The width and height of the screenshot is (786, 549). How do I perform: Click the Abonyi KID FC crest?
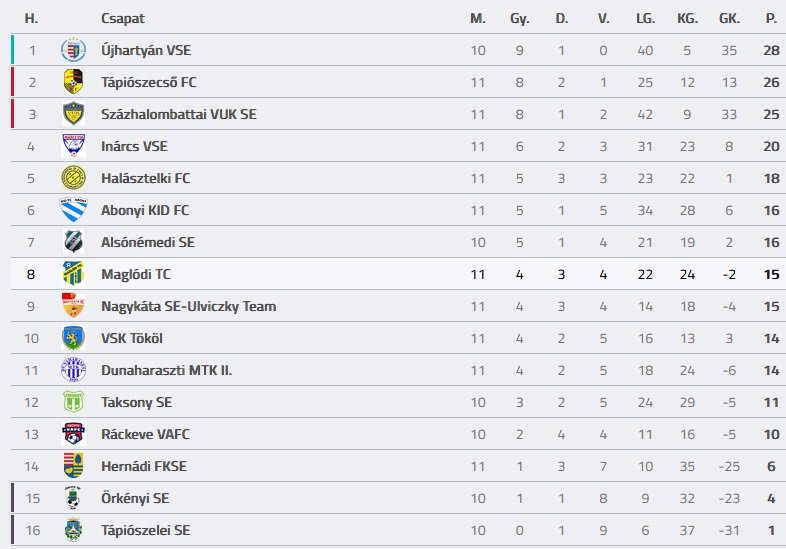pyautogui.click(x=73, y=210)
